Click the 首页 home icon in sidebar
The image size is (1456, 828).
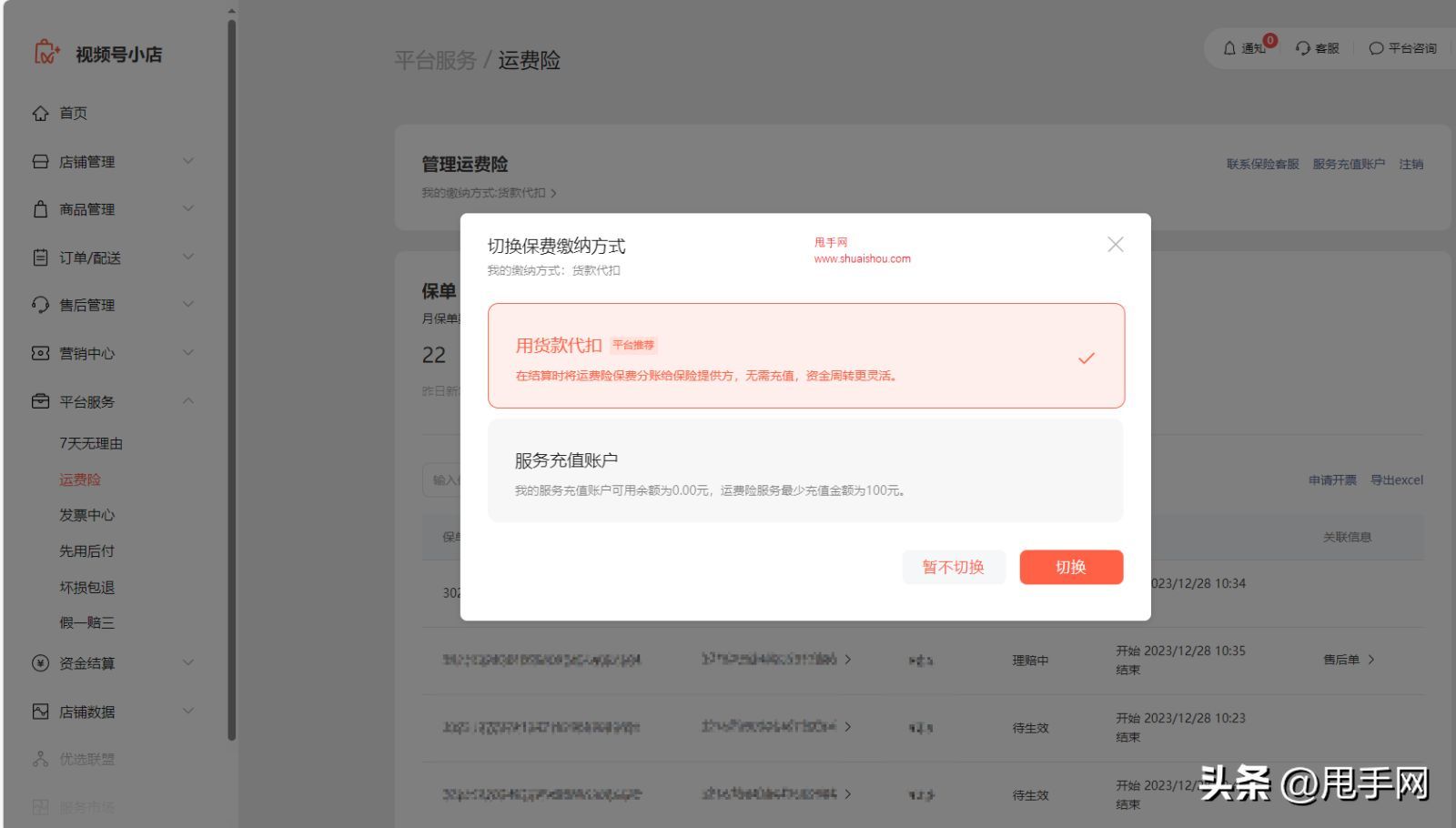(x=40, y=114)
